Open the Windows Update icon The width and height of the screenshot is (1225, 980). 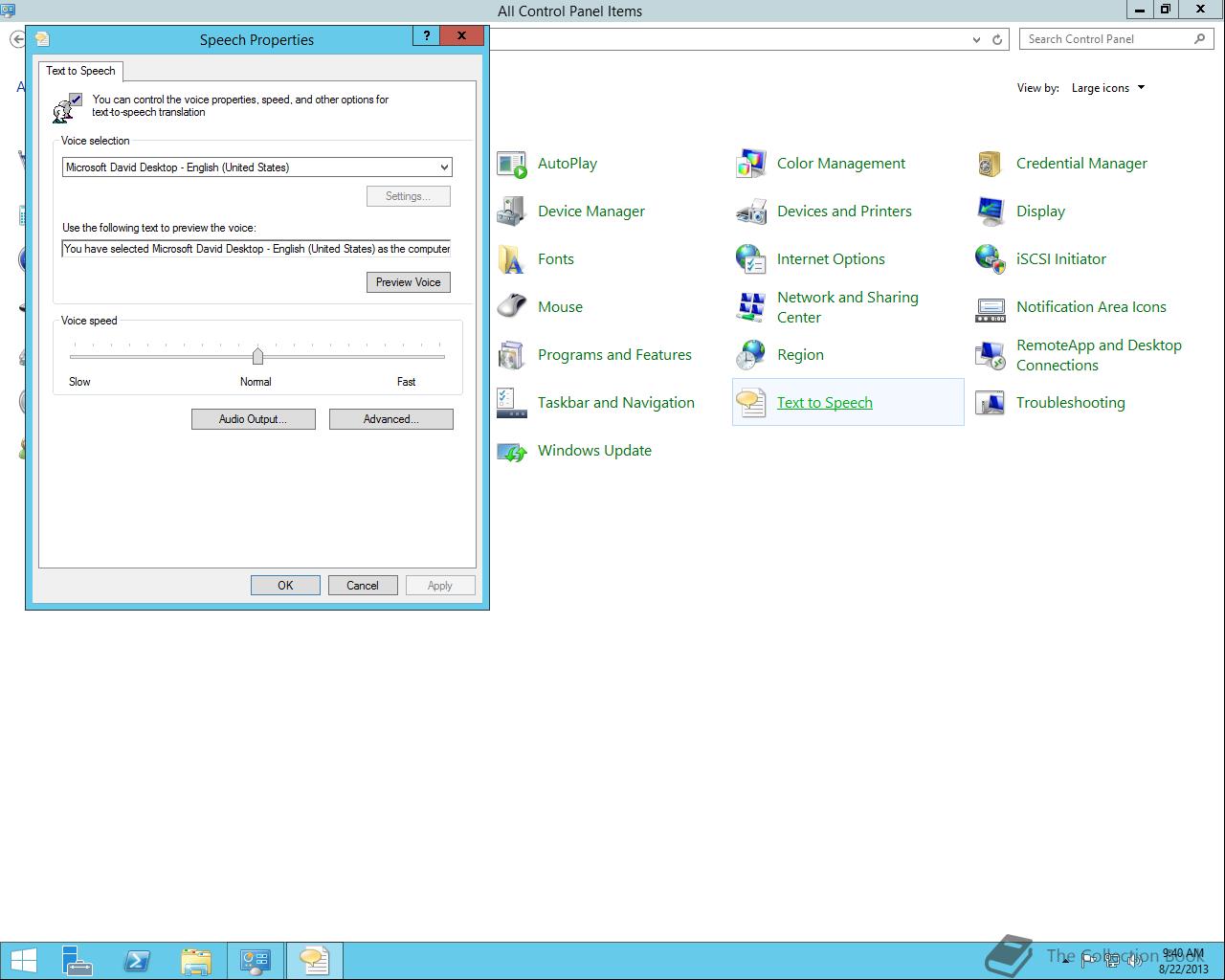pyautogui.click(x=512, y=451)
